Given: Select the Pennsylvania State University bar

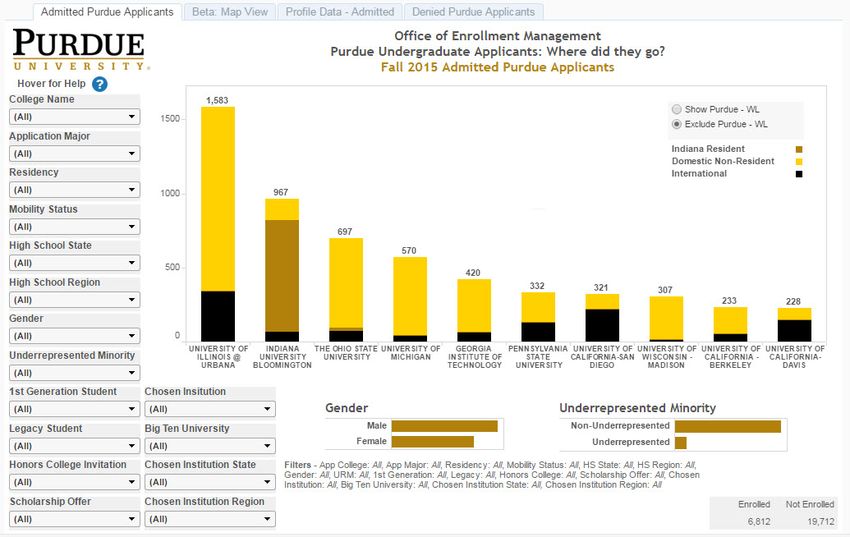Looking at the screenshot, I should (x=538, y=317).
